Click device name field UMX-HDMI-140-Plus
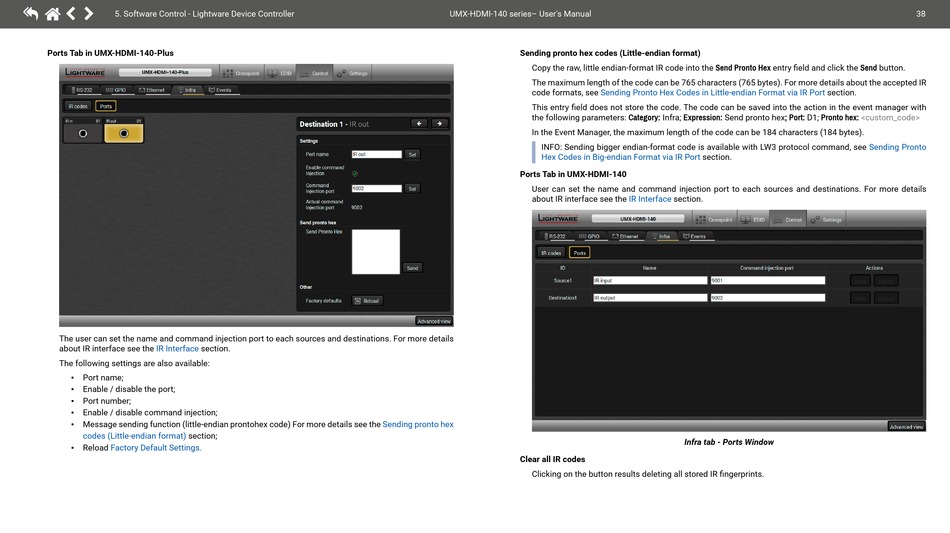 pos(165,72)
